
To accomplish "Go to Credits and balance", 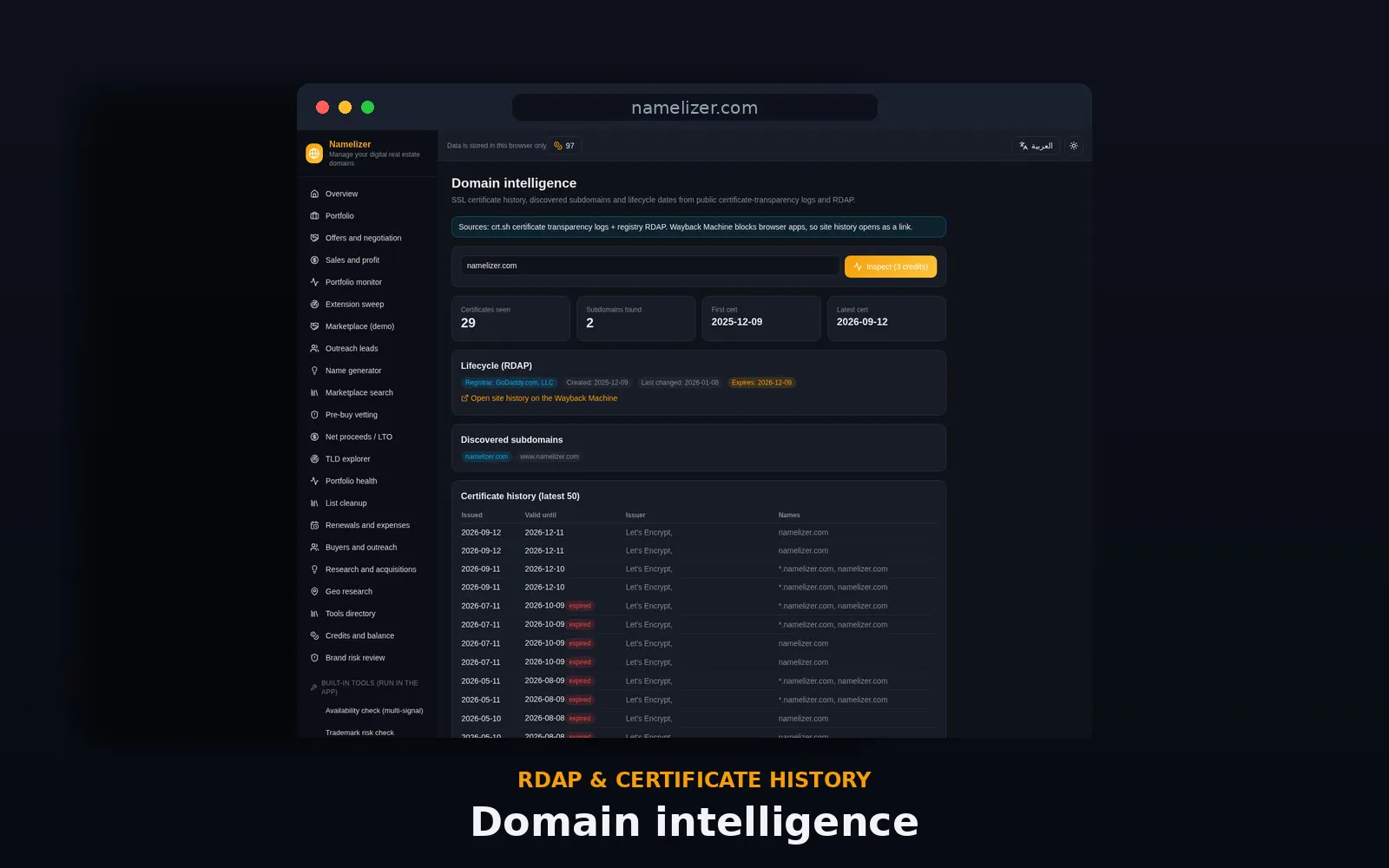I will point(359,636).
